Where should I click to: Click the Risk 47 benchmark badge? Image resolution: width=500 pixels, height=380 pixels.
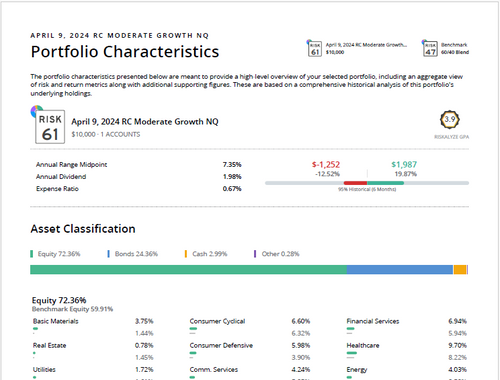pos(430,49)
